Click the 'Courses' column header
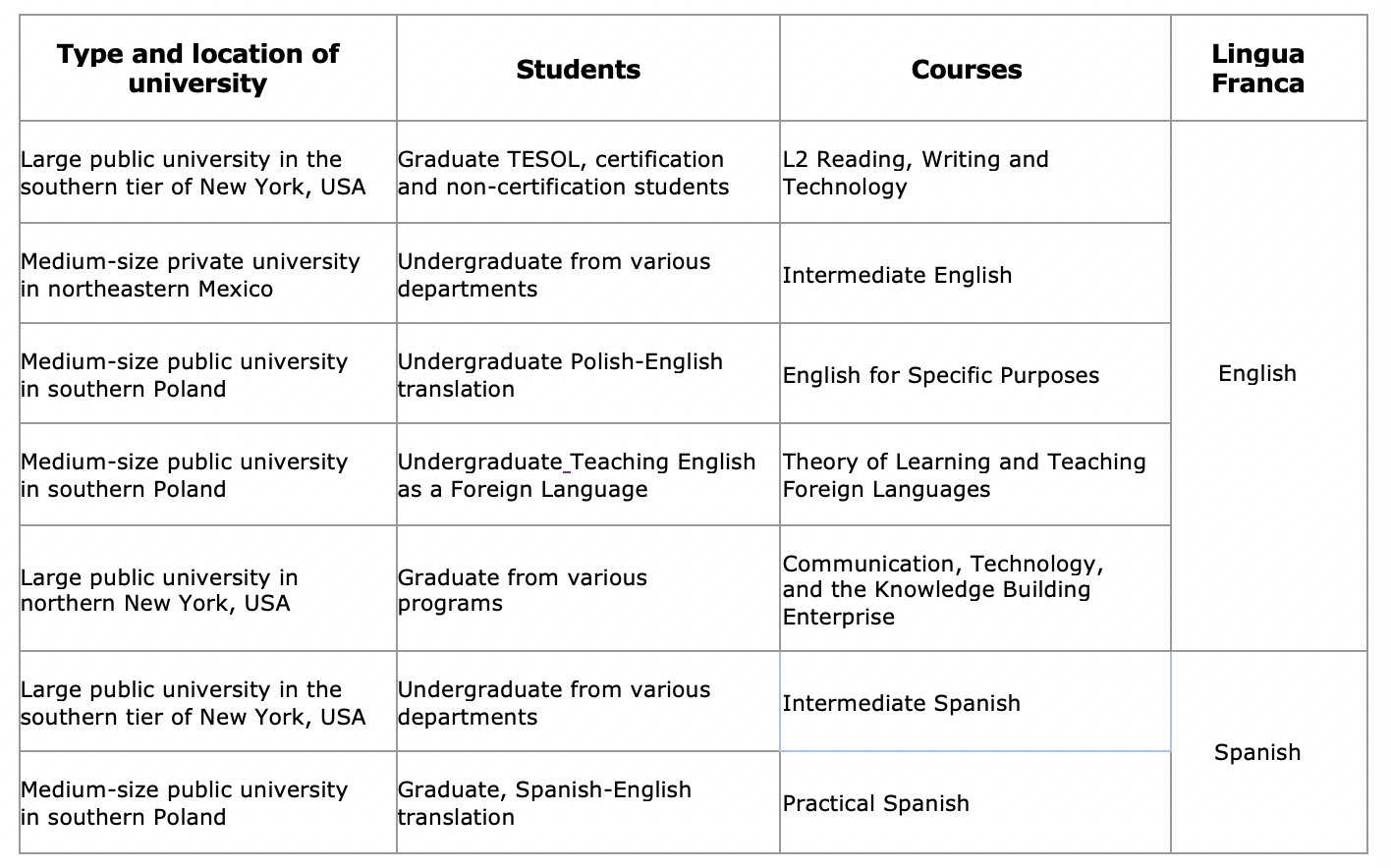1391x868 pixels. (x=966, y=70)
